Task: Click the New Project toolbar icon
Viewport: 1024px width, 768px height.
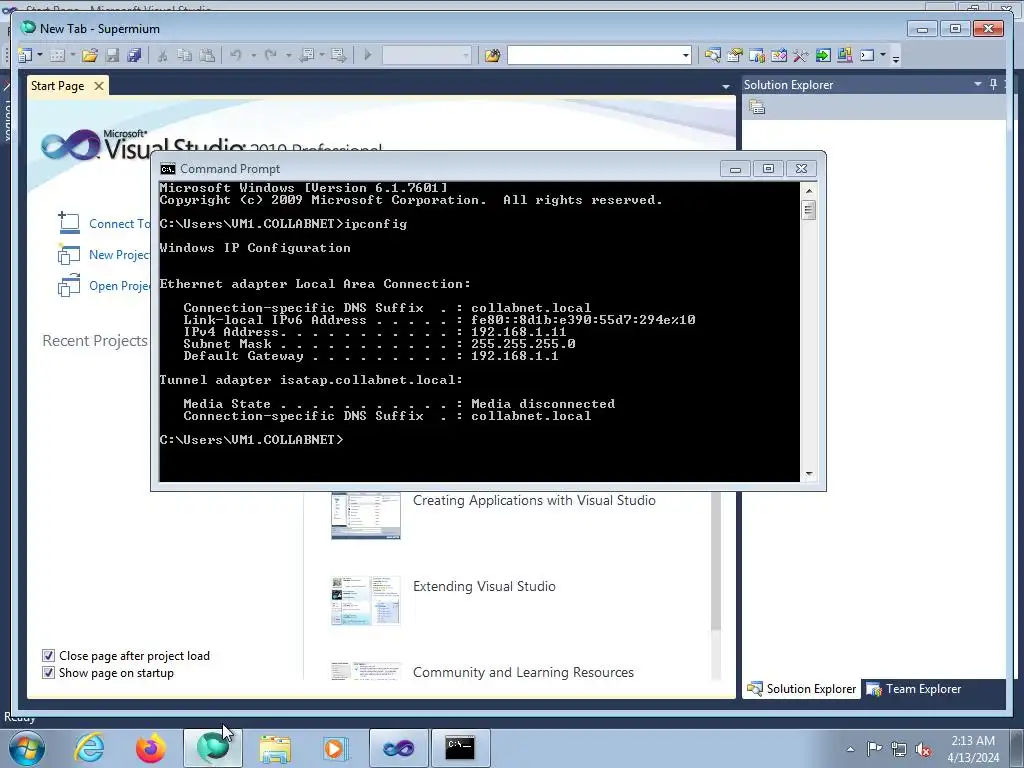Action: 25,56
